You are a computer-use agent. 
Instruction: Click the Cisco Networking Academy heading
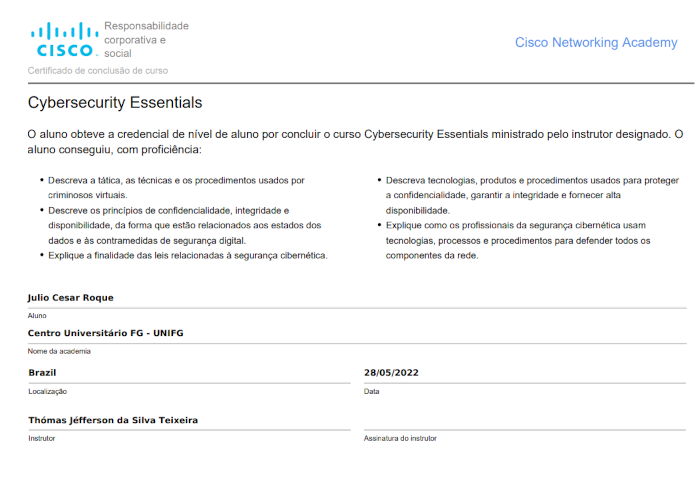click(x=595, y=42)
